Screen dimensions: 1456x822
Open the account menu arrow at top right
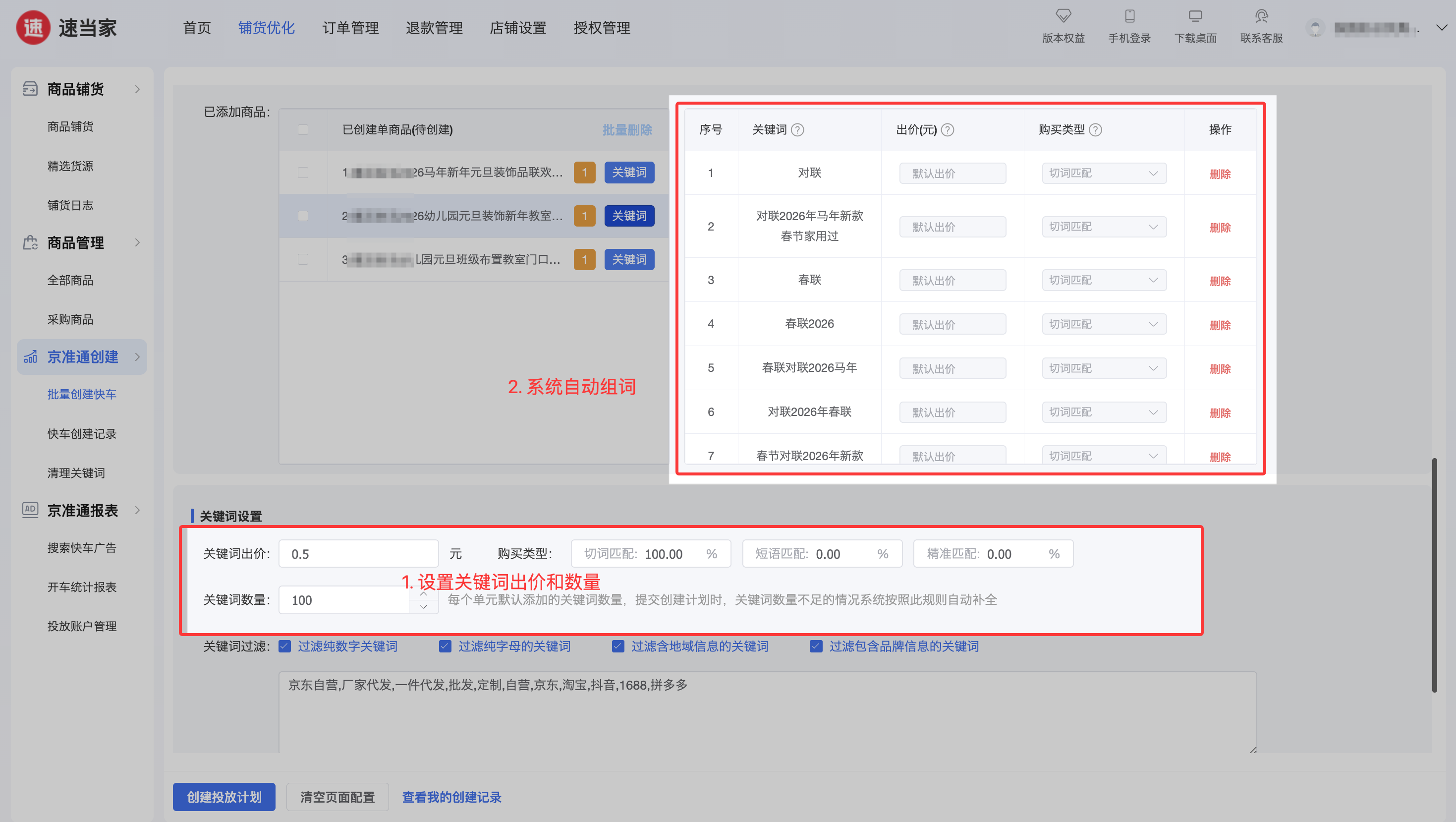(x=1441, y=27)
